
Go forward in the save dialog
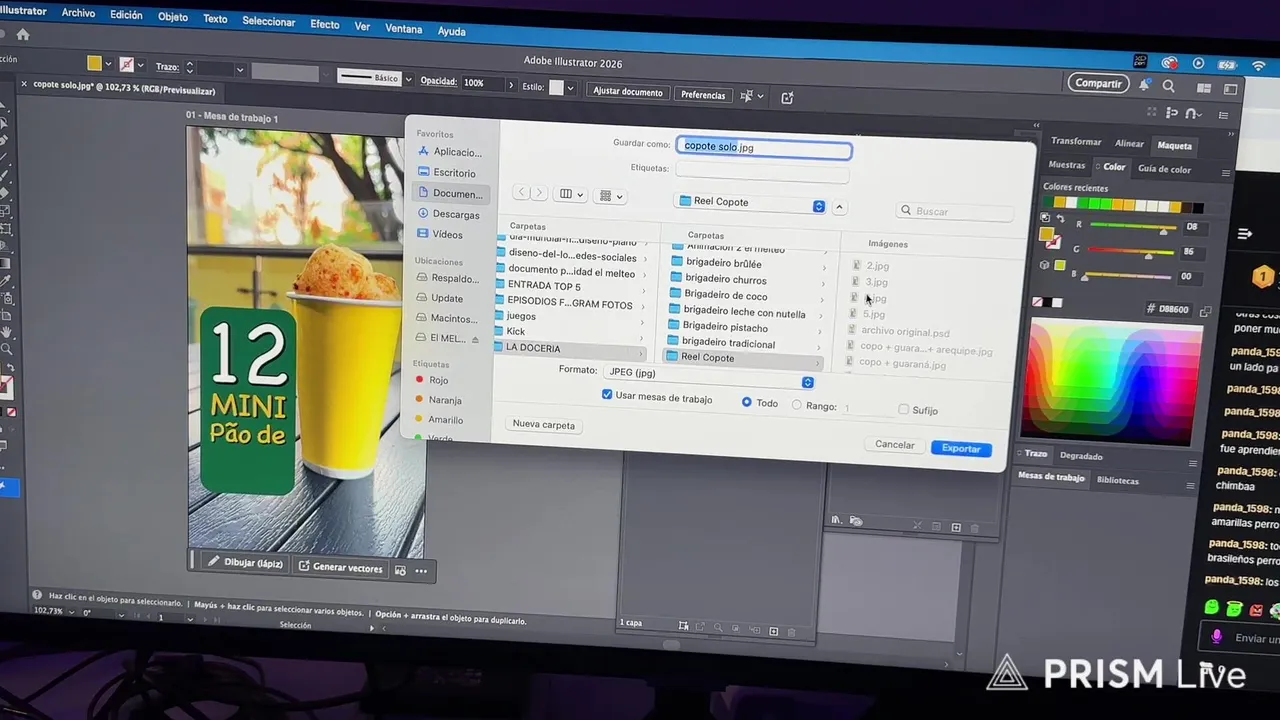(x=539, y=193)
